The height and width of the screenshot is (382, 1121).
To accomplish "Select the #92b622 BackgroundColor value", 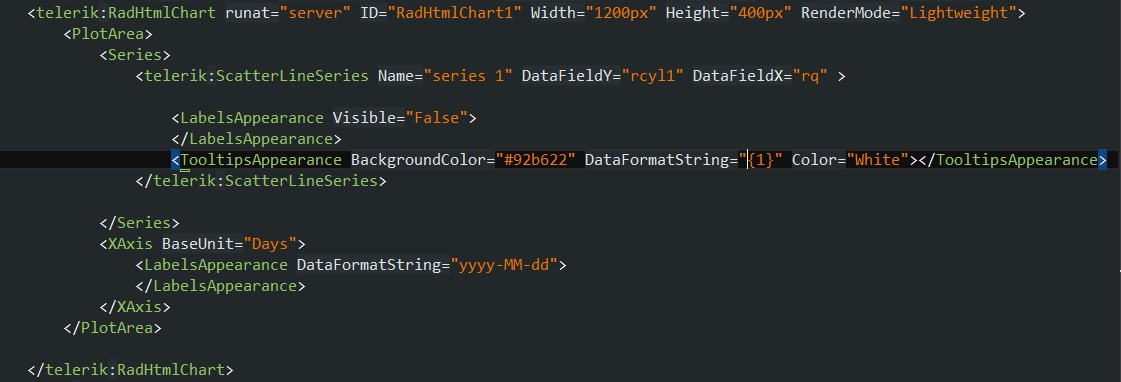I will 535,160.
